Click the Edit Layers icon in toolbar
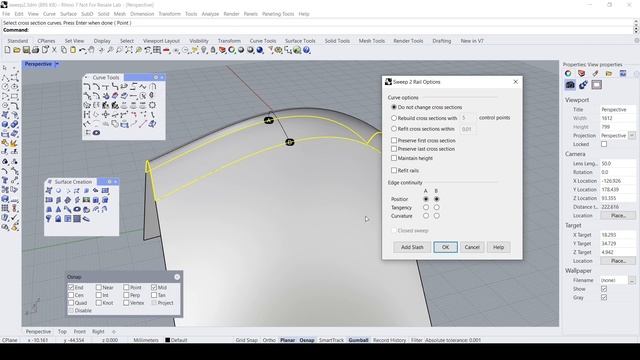 tap(222, 50)
